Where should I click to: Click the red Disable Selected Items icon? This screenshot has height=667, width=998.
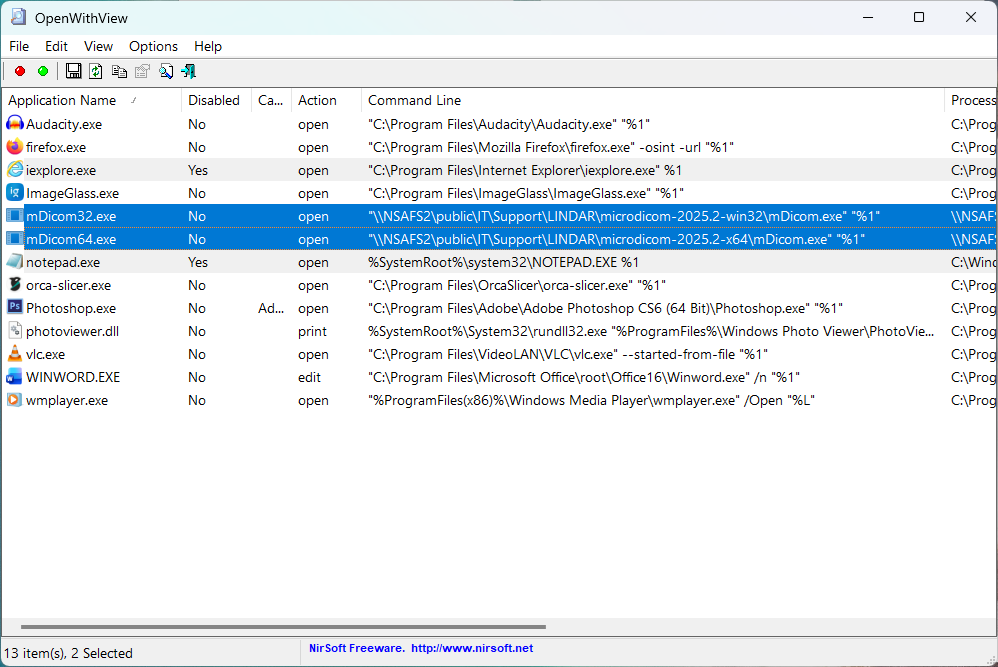click(20, 71)
